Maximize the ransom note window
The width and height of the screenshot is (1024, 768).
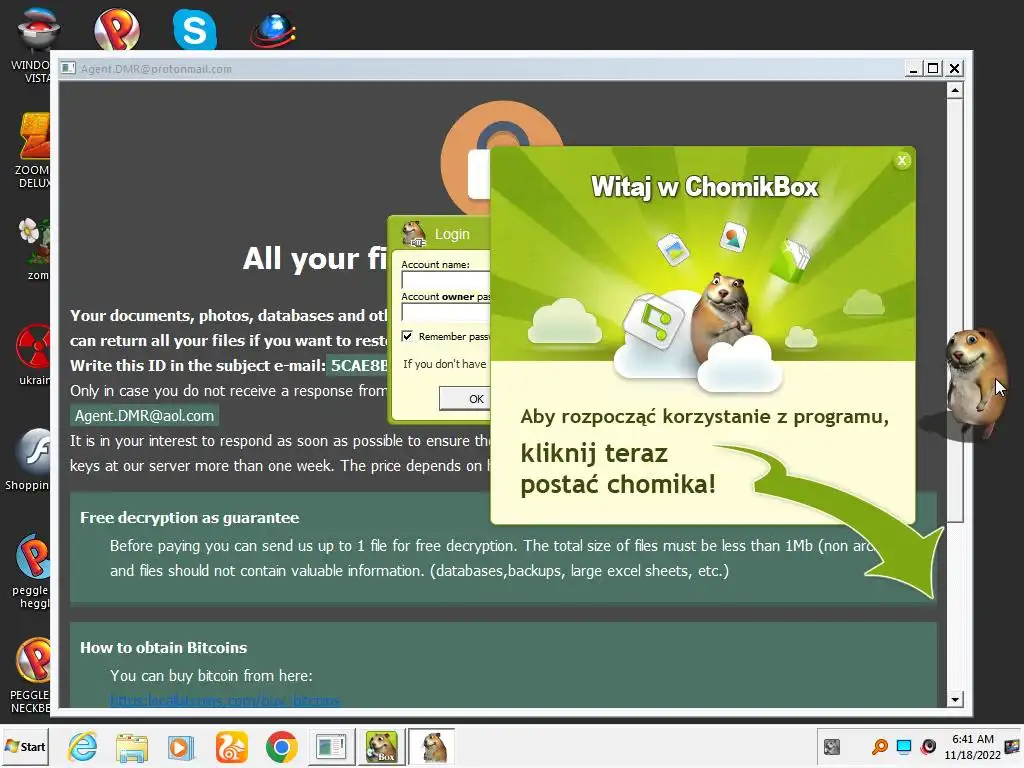coord(934,69)
